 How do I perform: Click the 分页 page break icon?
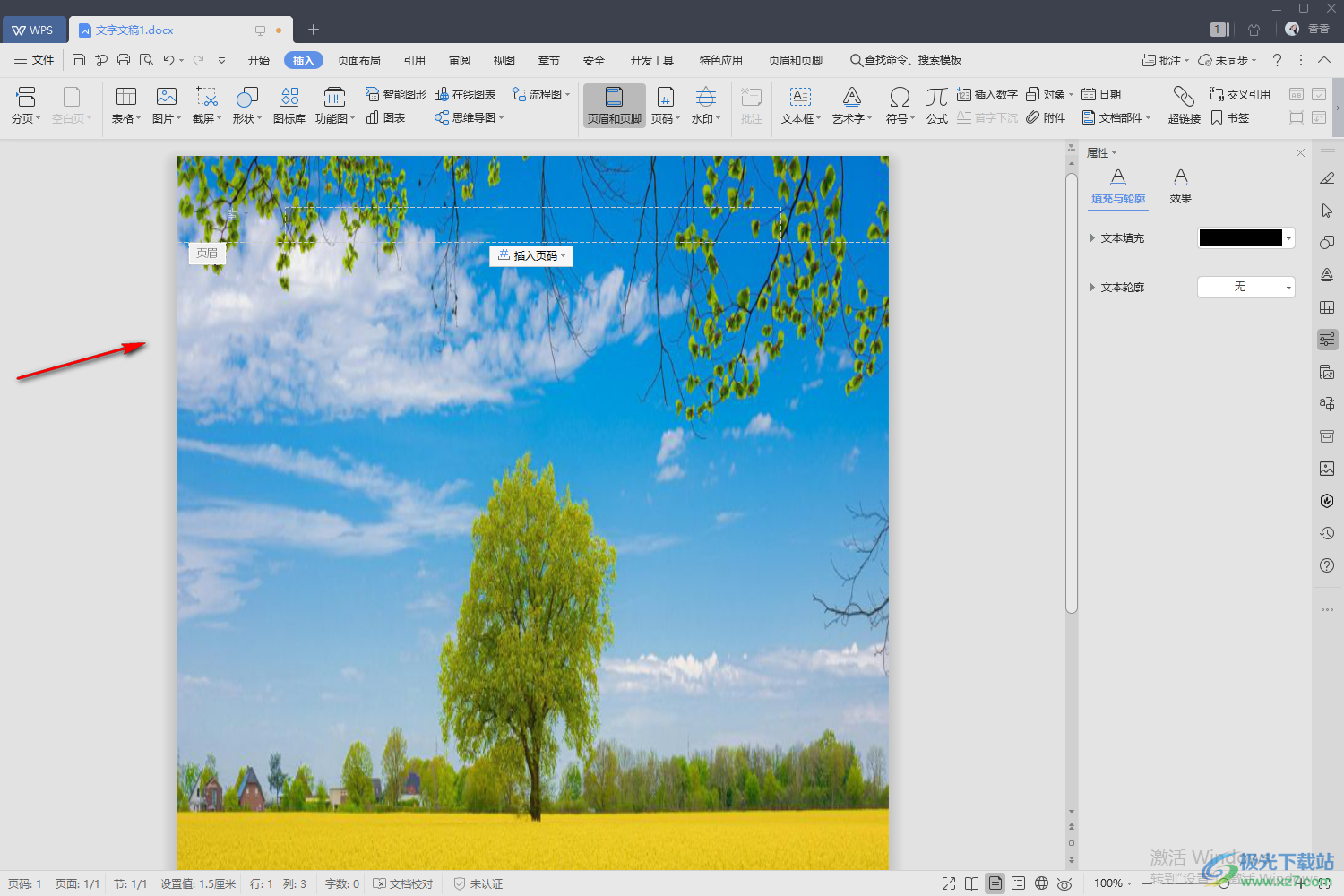tap(26, 97)
